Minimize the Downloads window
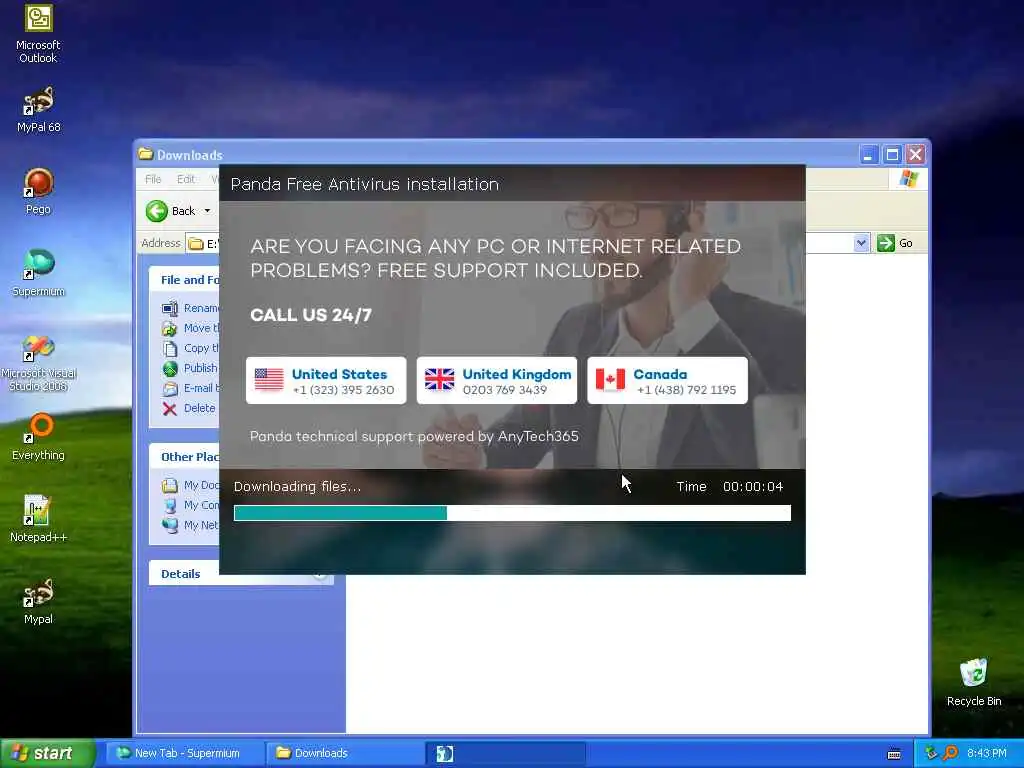 point(869,155)
